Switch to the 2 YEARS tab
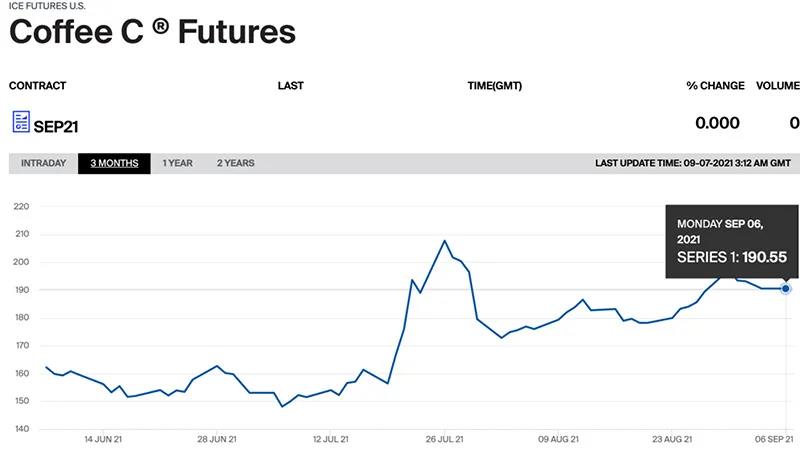Image resolution: width=800 pixels, height=452 pixels. point(236,163)
